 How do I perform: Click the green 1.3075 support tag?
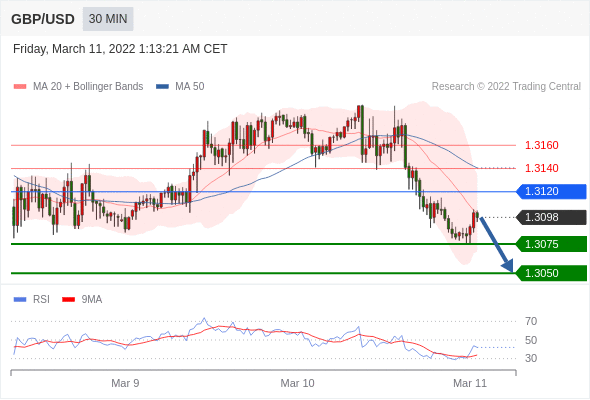[551, 244]
